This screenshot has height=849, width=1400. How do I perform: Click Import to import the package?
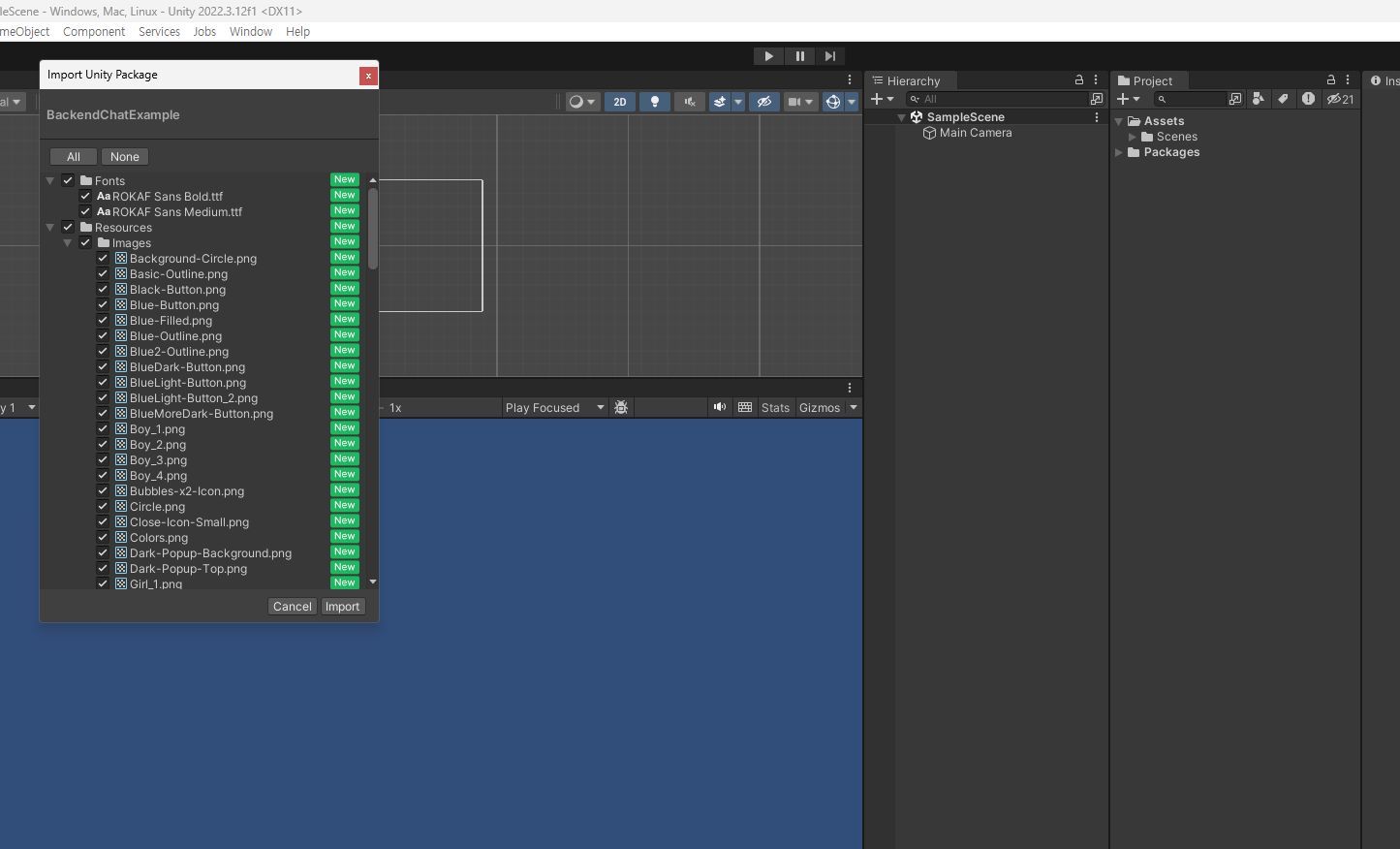point(342,607)
